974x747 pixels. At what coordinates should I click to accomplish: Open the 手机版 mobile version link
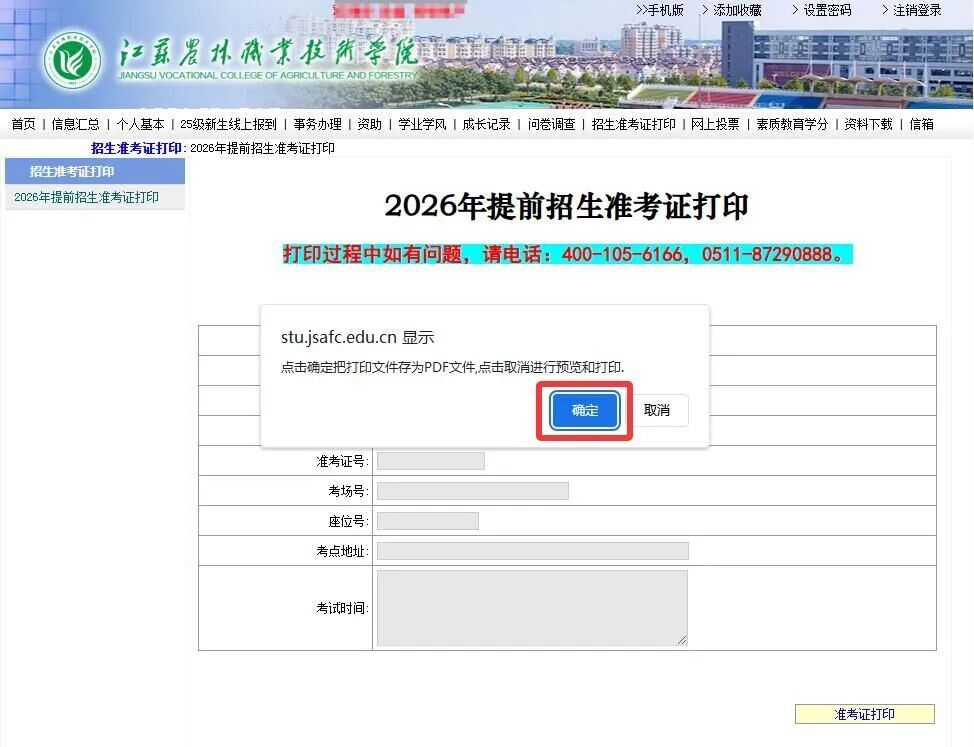[660, 10]
